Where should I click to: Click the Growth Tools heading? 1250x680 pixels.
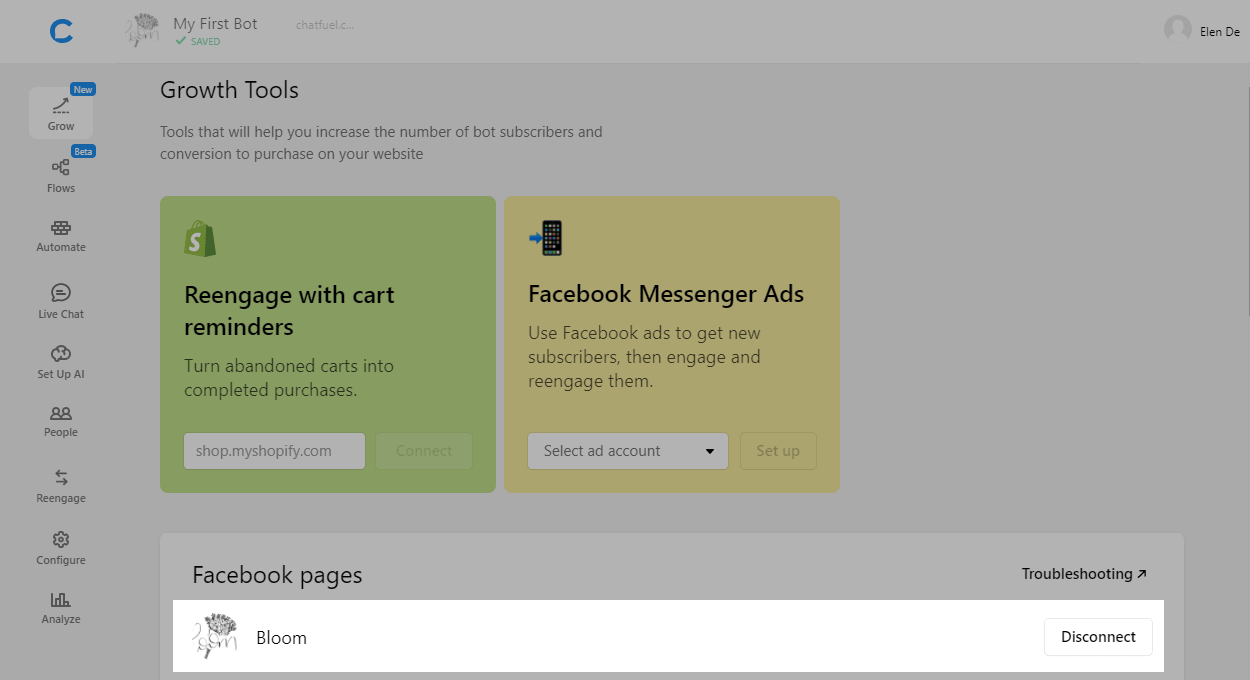(229, 90)
